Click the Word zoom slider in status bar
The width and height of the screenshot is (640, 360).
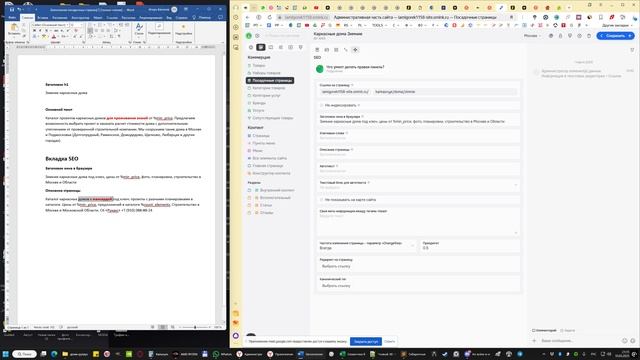coord(195,327)
